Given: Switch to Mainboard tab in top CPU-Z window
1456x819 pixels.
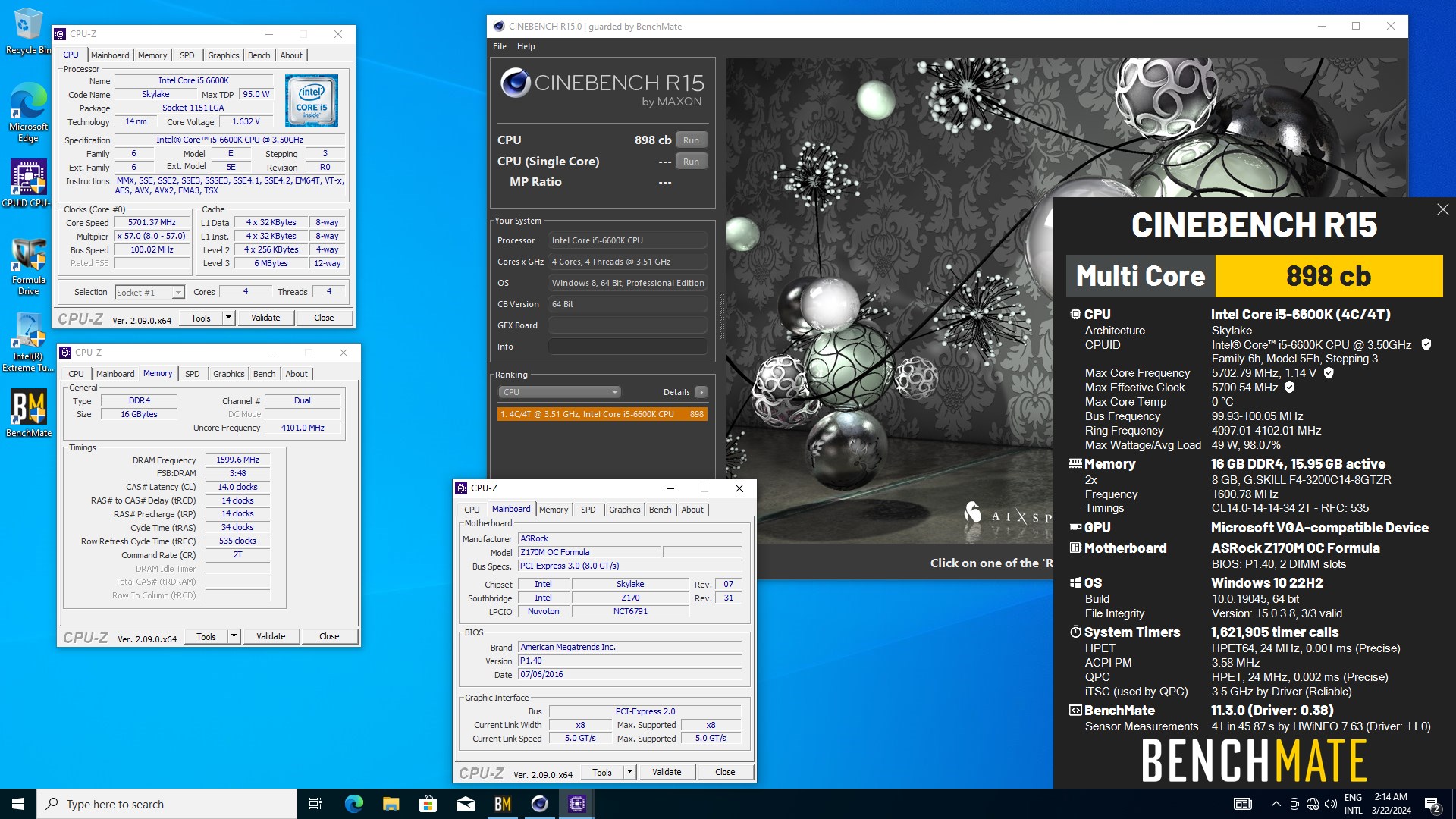Looking at the screenshot, I should pos(110,55).
